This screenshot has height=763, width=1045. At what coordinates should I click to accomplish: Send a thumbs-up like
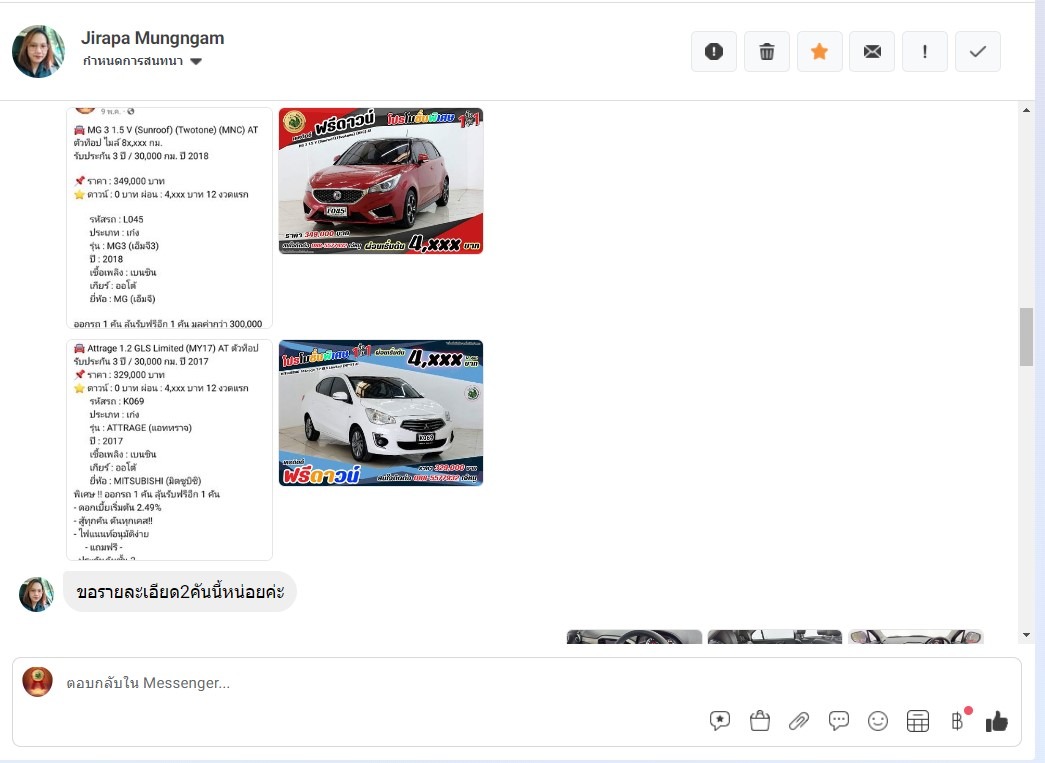pos(996,721)
